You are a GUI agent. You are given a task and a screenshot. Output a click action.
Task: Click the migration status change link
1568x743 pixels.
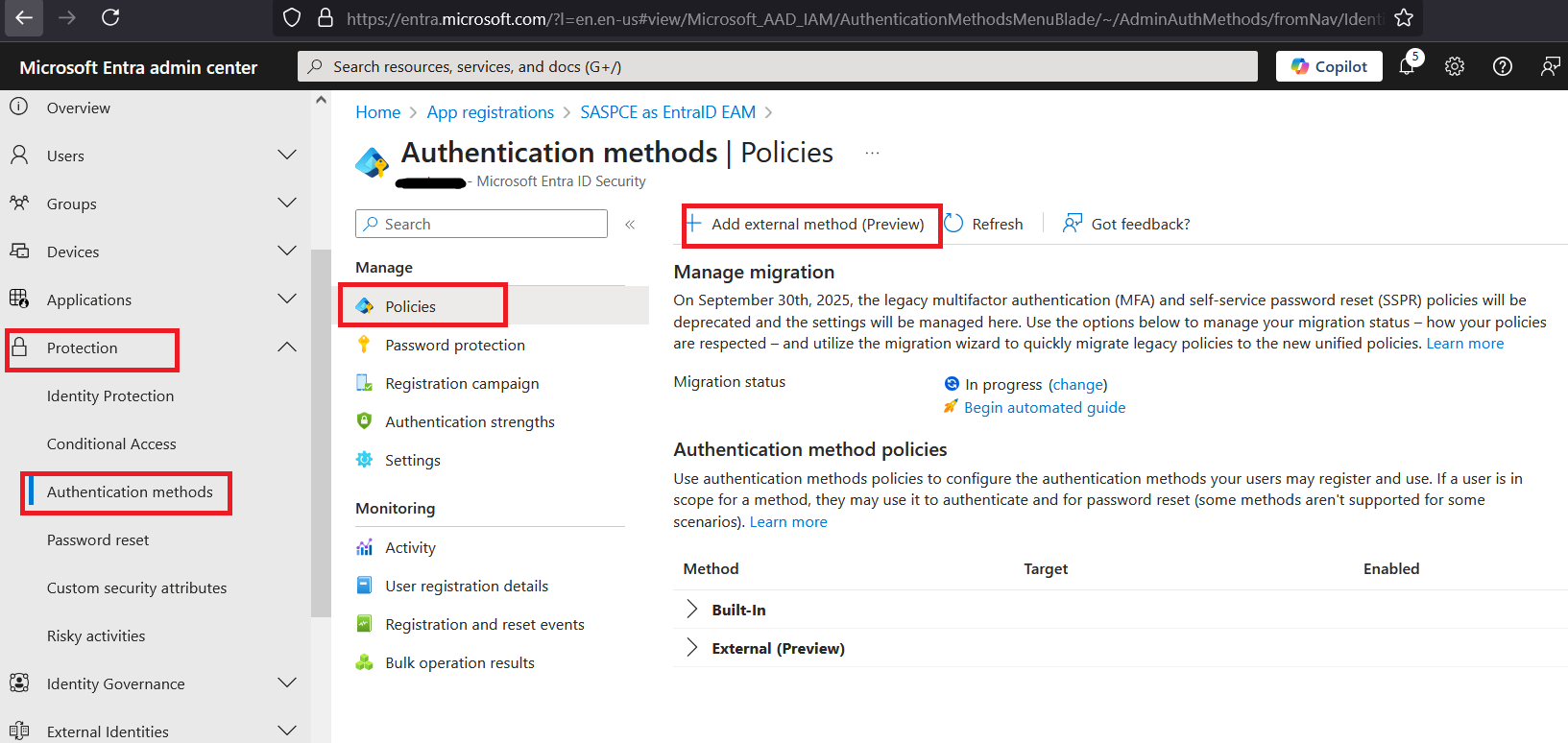coord(1077,385)
